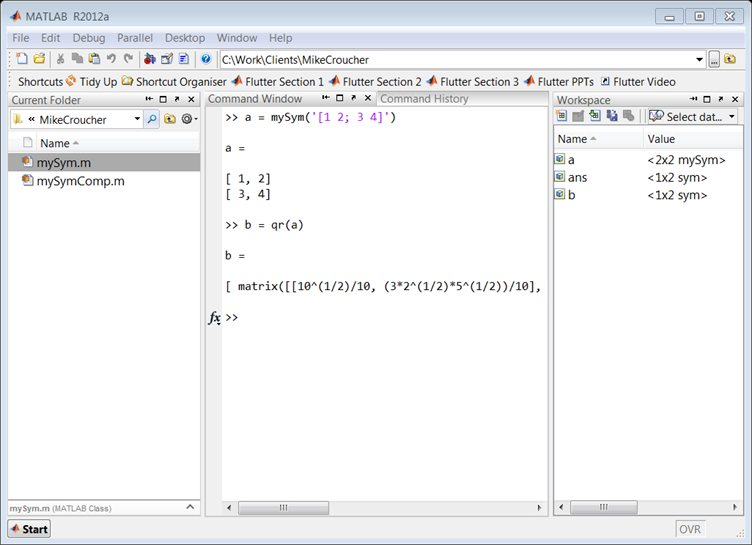The image size is (752, 545).
Task: Click the blue Help question-mark icon
Action: click(x=206, y=60)
